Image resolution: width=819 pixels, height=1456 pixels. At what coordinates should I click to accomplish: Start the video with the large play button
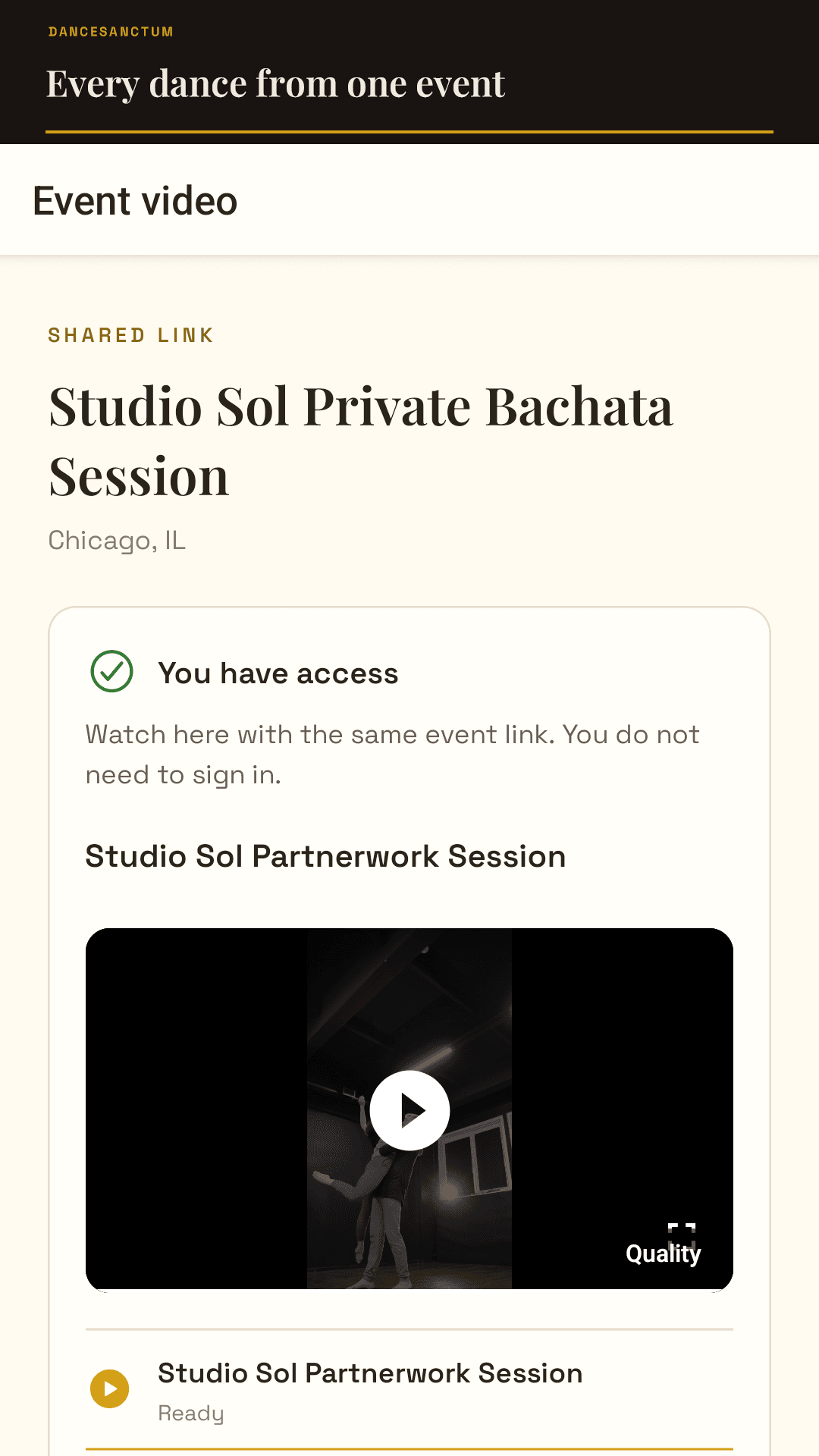point(409,1110)
